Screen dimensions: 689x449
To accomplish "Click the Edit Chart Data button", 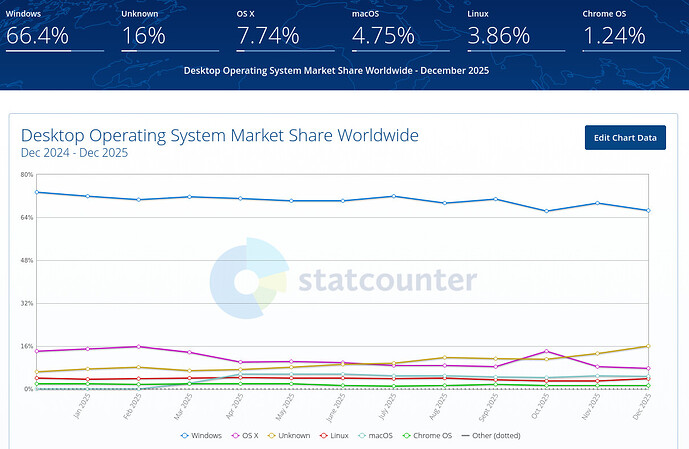I will pos(625,137).
